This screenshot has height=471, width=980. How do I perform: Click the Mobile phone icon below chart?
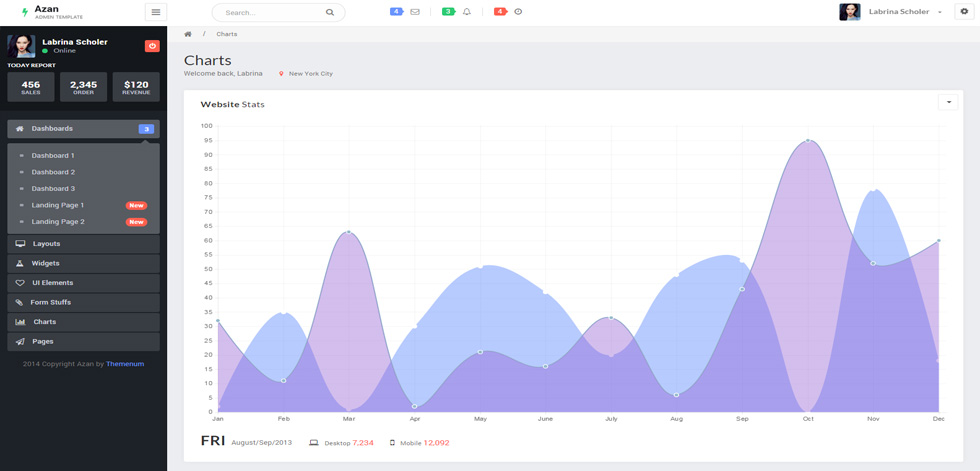pos(392,443)
